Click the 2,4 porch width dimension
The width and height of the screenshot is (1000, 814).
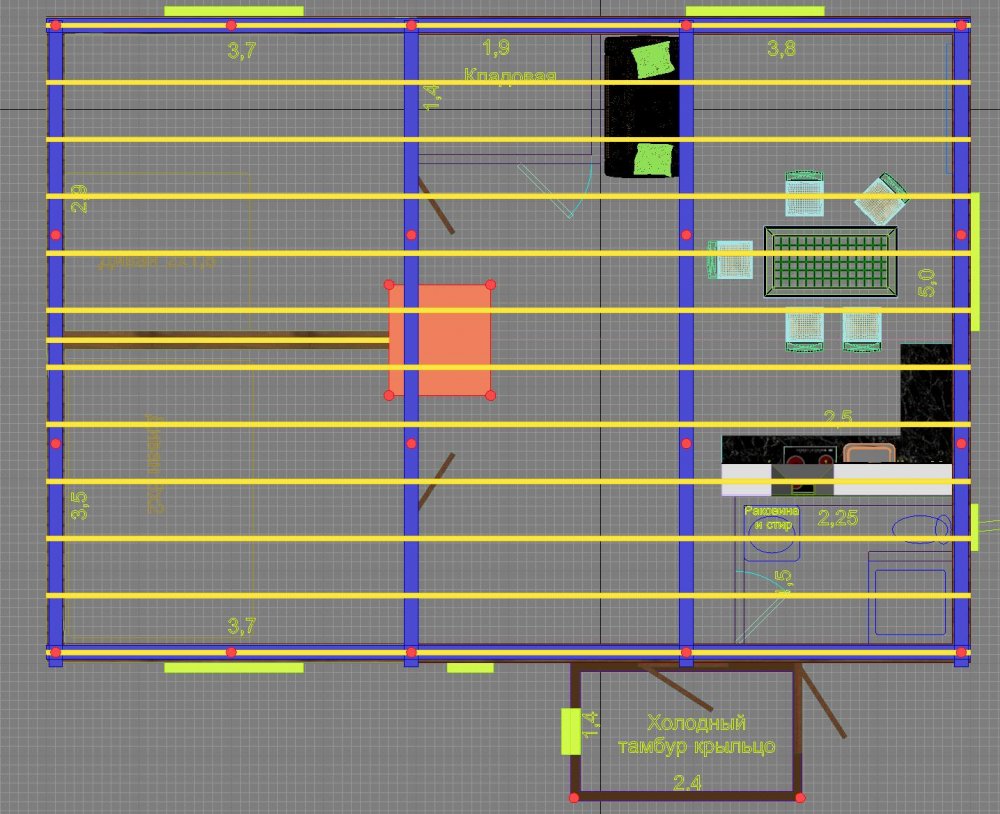point(687,783)
